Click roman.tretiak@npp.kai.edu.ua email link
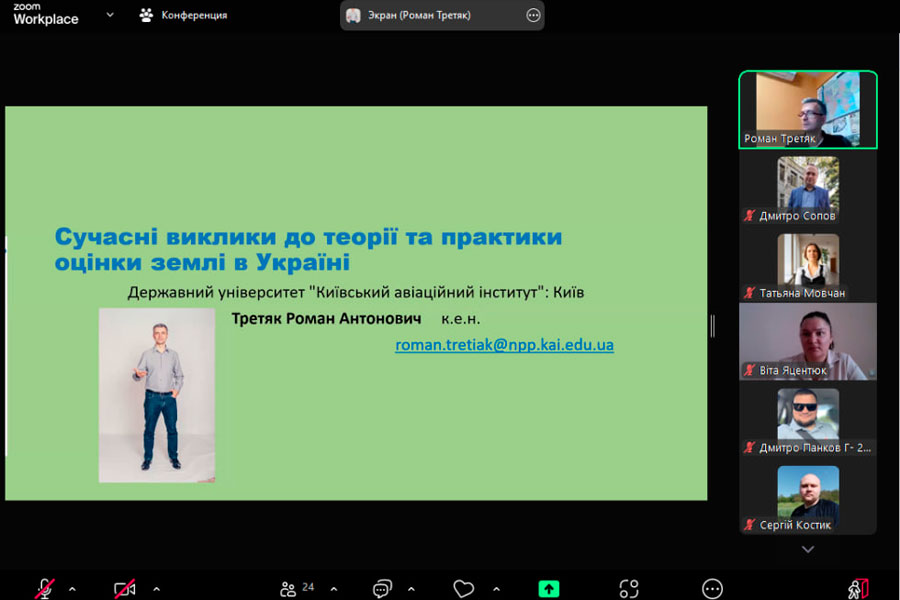Viewport: 900px width, 600px height. 505,344
